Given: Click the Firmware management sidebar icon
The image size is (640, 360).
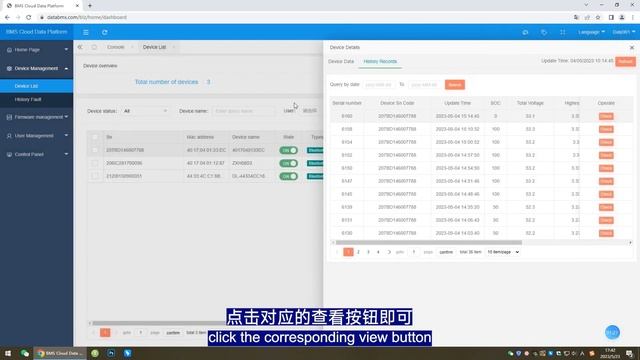Looking at the screenshot, I should click(9, 117).
